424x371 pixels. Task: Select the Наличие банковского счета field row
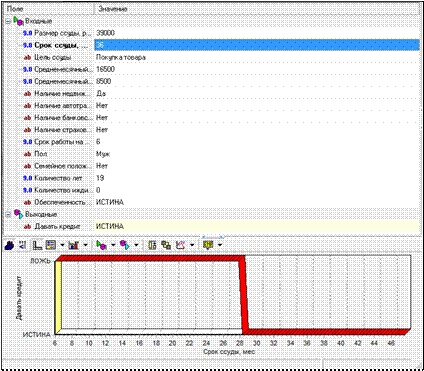point(211,118)
